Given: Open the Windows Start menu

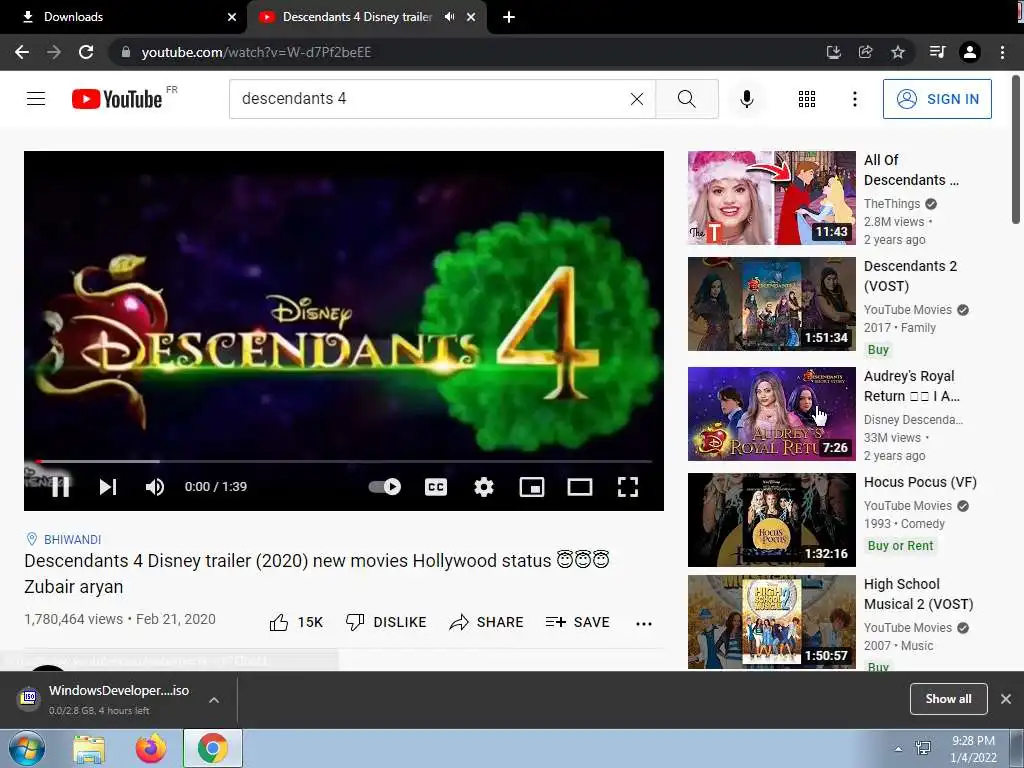Looking at the screenshot, I should tap(26, 748).
